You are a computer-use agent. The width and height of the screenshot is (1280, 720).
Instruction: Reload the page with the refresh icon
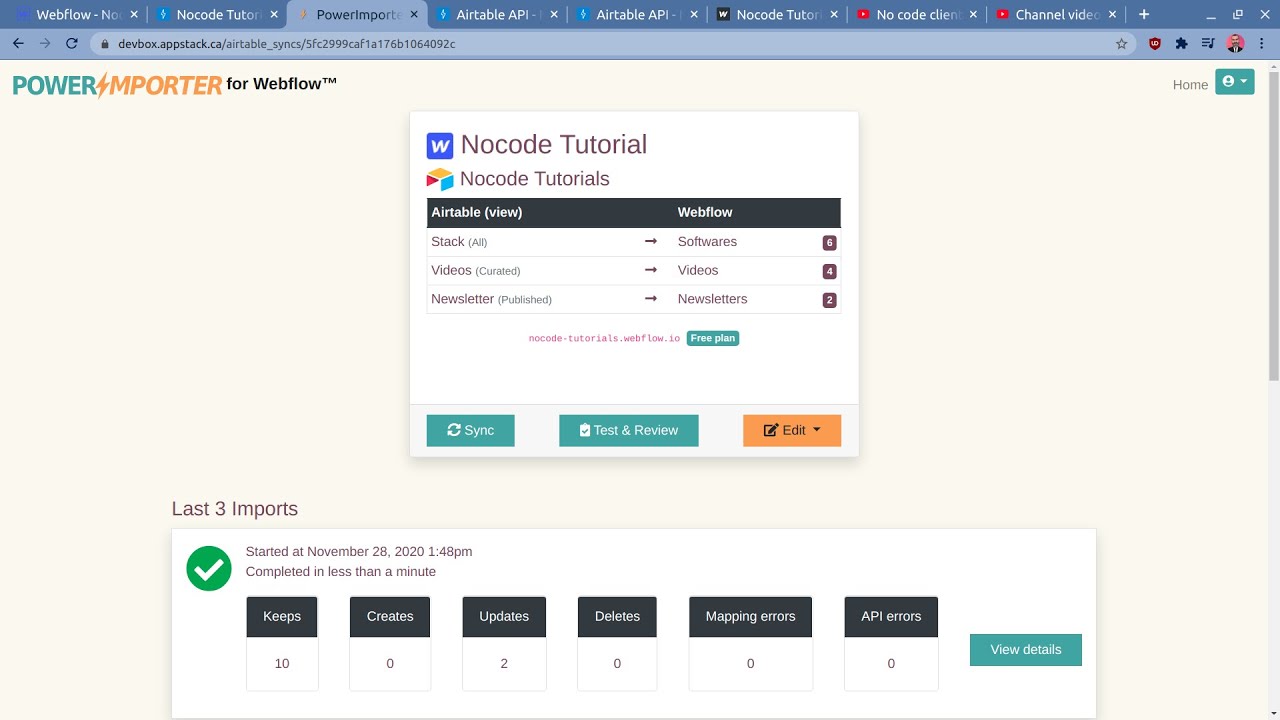coord(72,44)
